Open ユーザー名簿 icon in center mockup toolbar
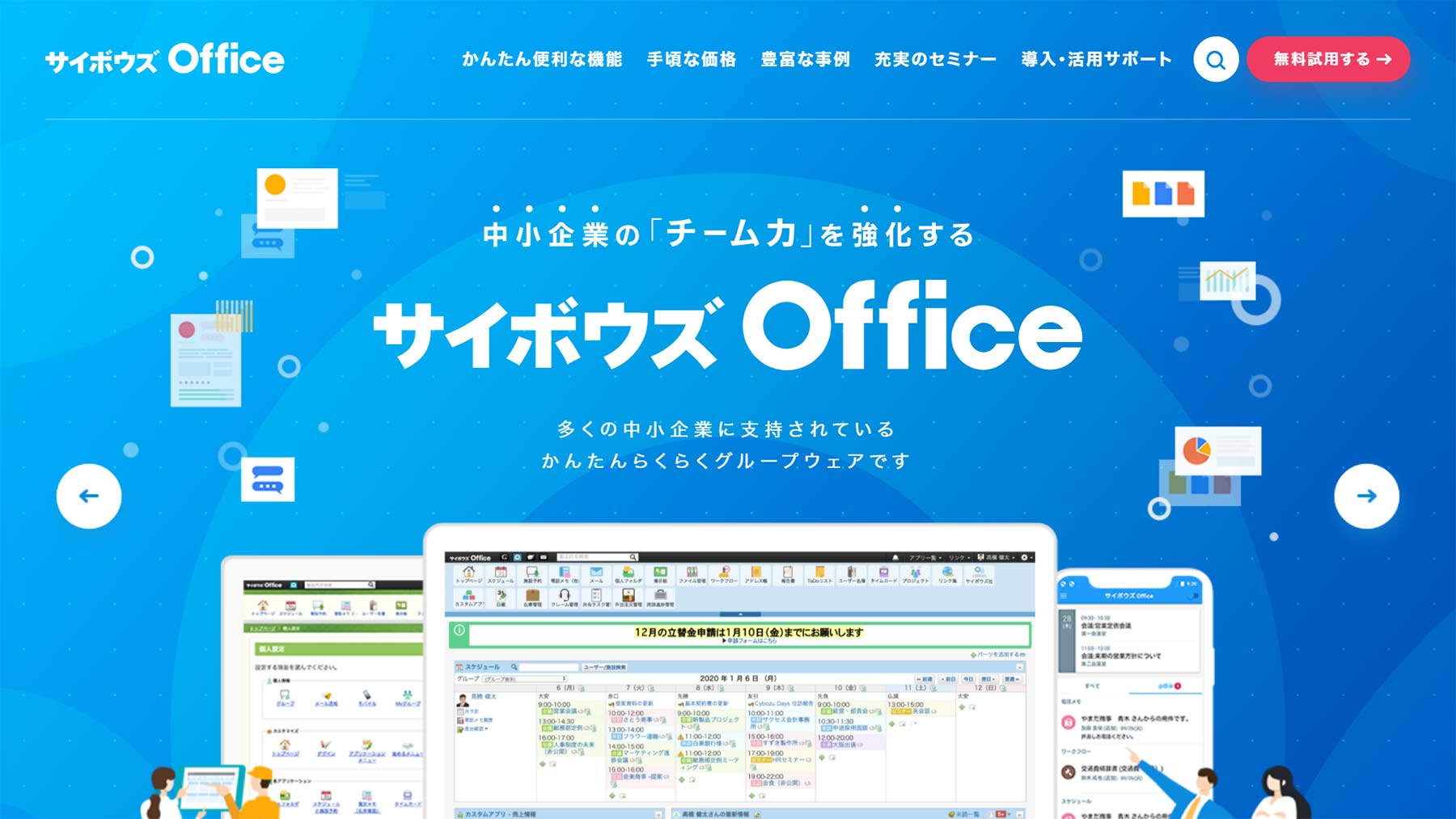This screenshot has width=1456, height=819. click(852, 574)
